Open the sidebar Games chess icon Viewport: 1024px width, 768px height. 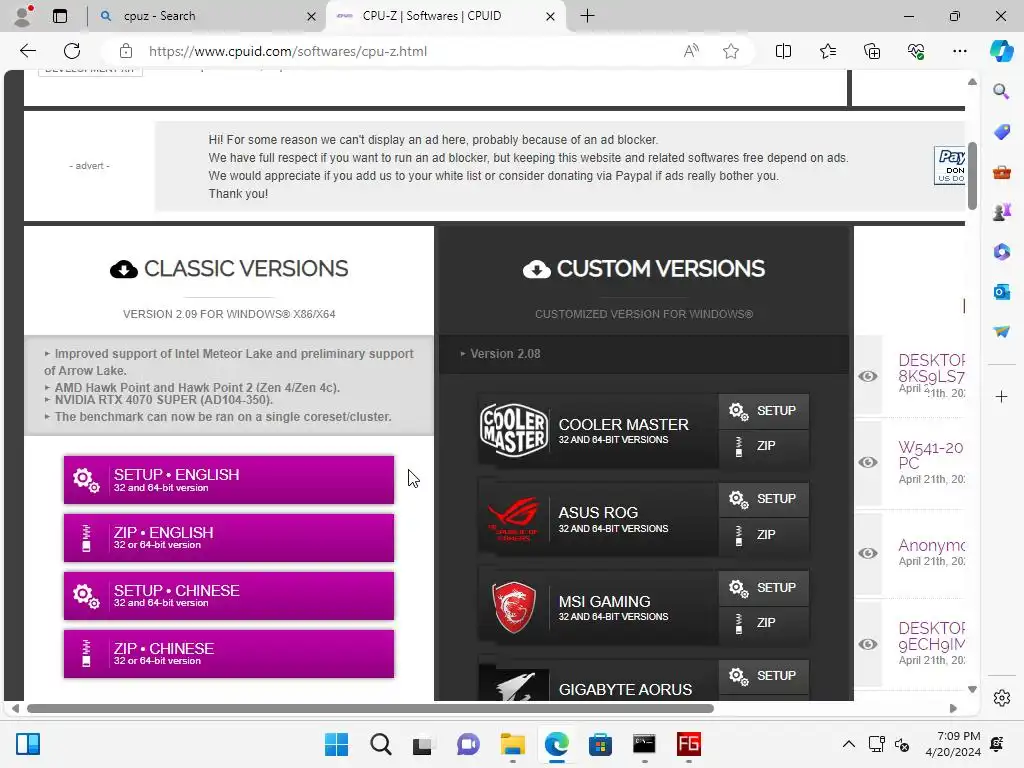point(1001,212)
